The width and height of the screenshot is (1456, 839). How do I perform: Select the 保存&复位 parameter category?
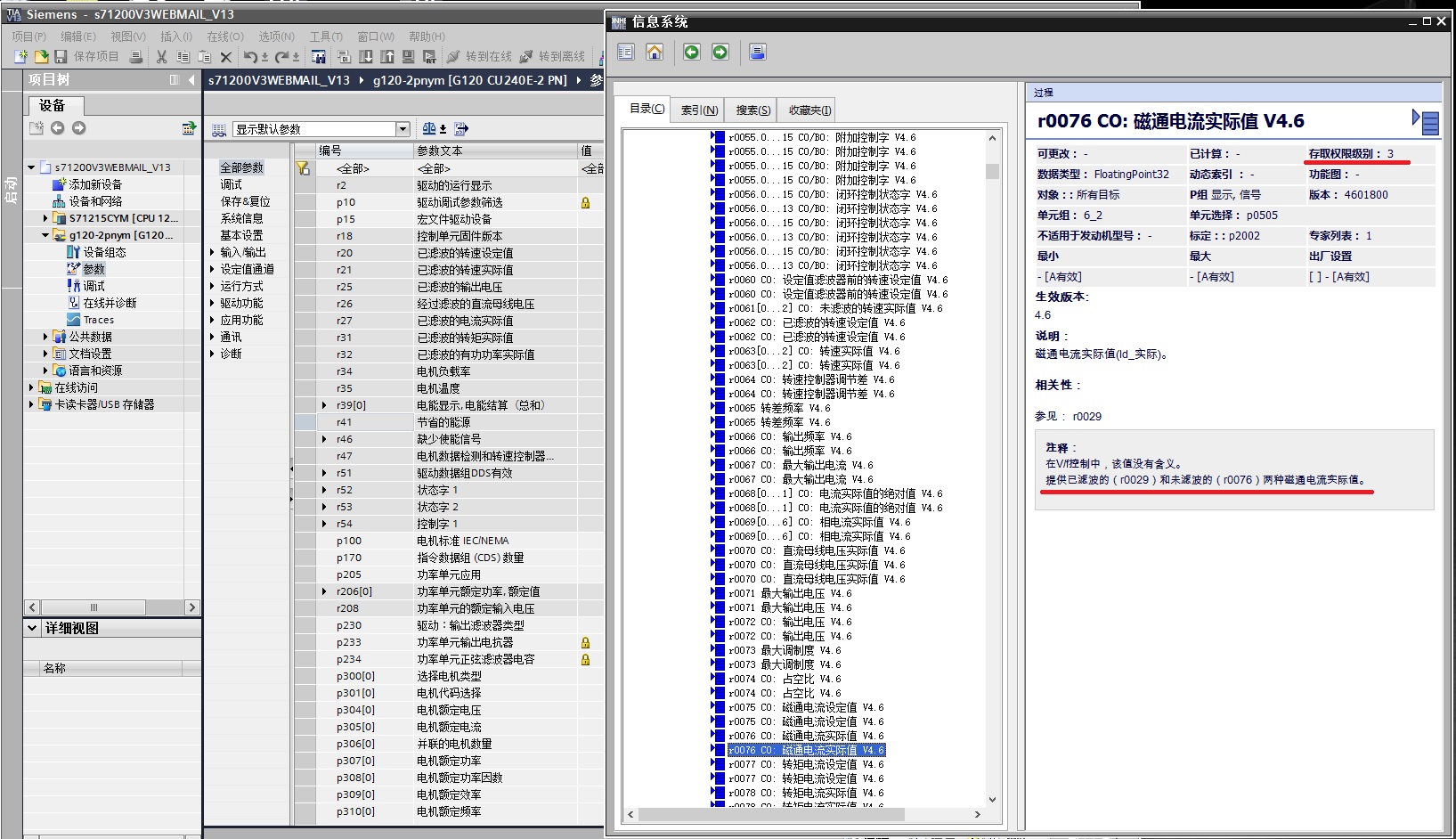245,201
